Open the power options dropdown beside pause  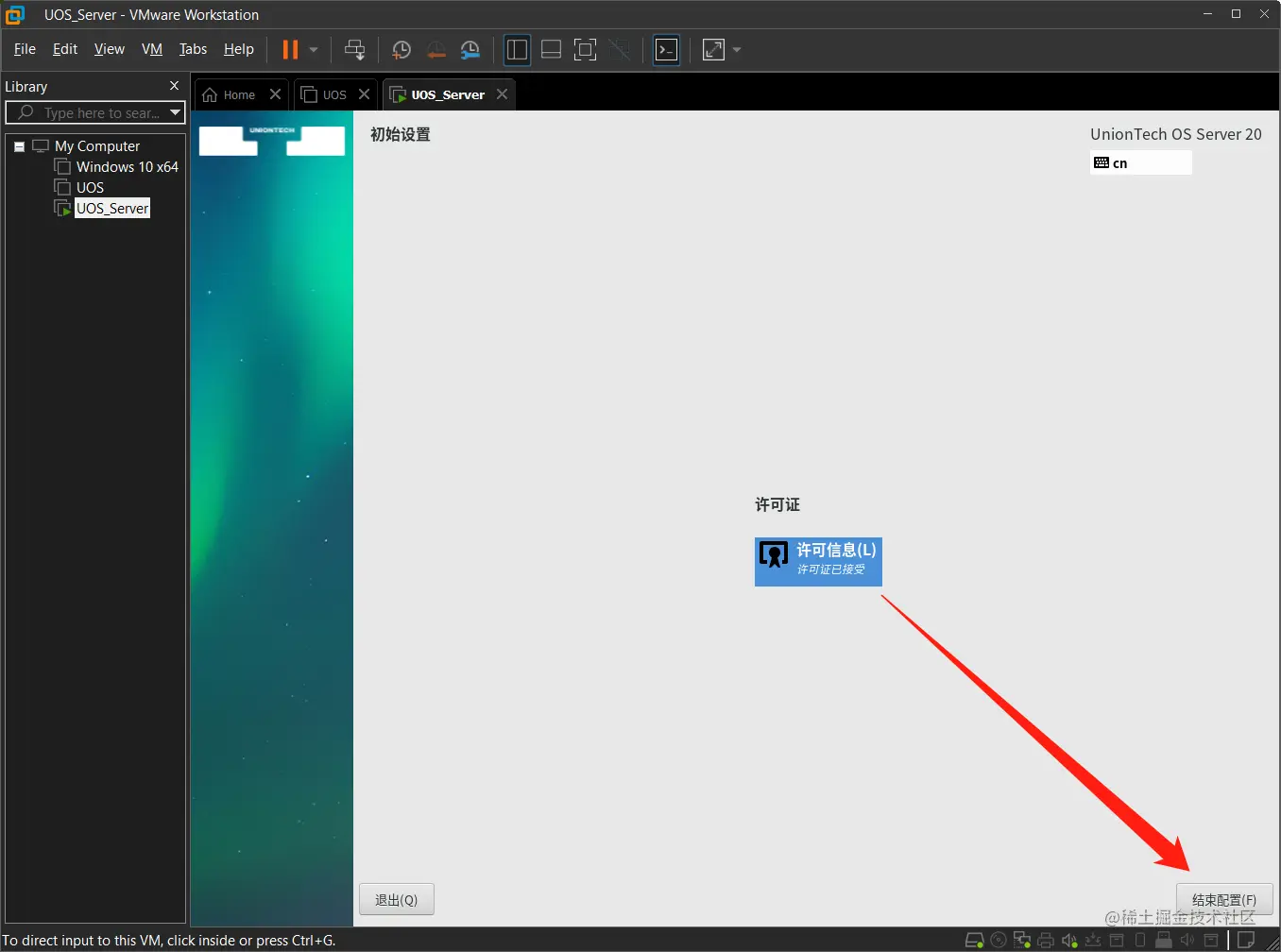314,50
